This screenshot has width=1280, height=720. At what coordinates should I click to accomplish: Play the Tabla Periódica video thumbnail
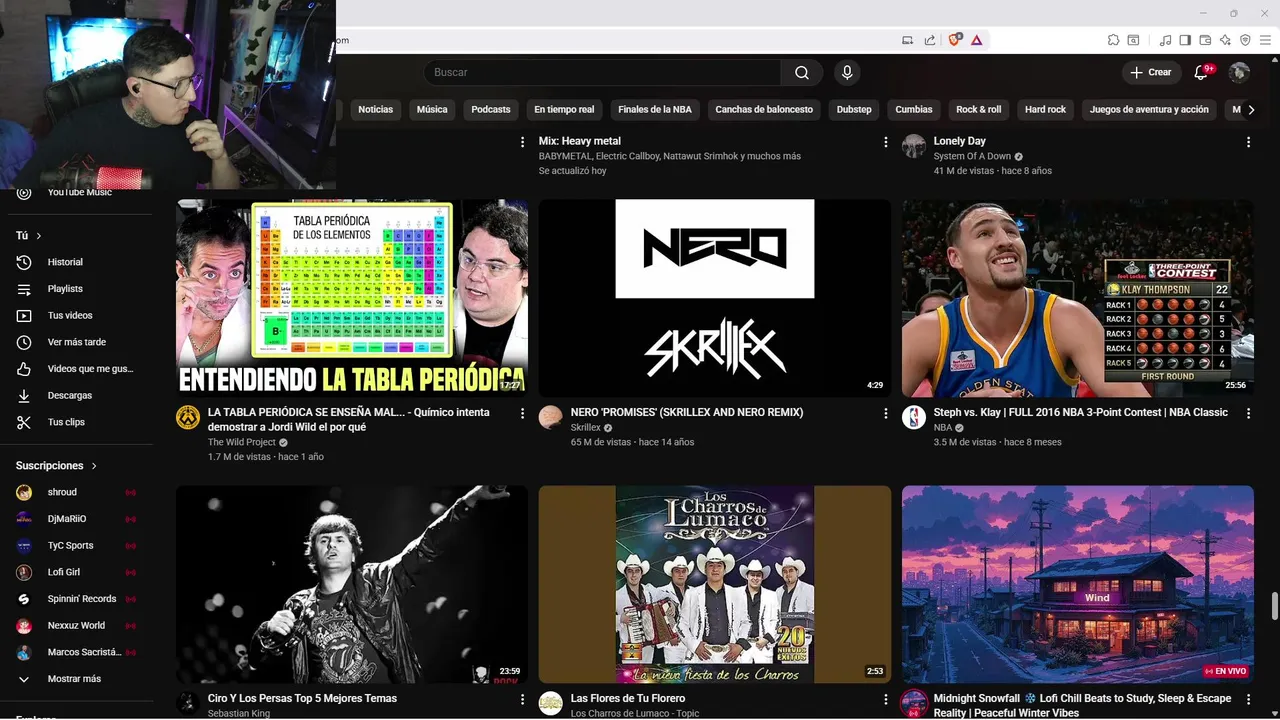[x=352, y=298]
